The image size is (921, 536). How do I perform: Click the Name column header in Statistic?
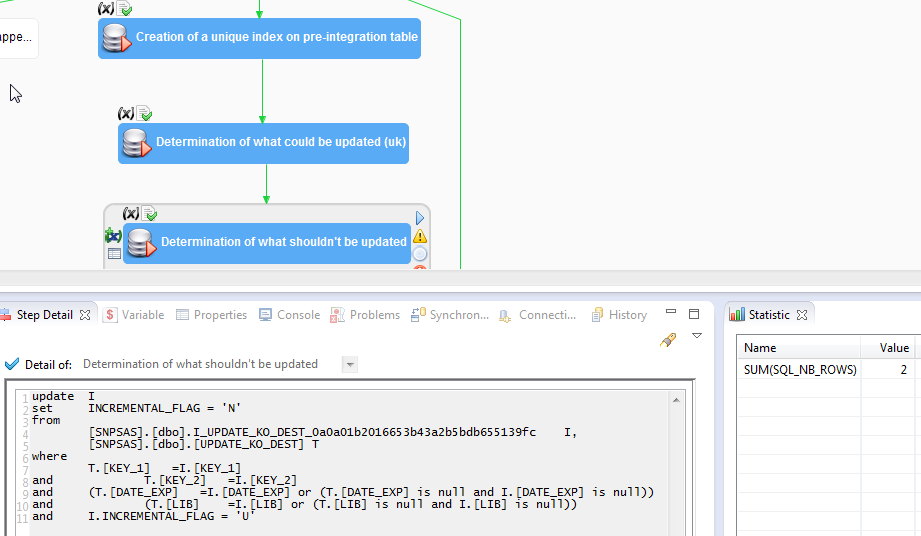(x=799, y=348)
